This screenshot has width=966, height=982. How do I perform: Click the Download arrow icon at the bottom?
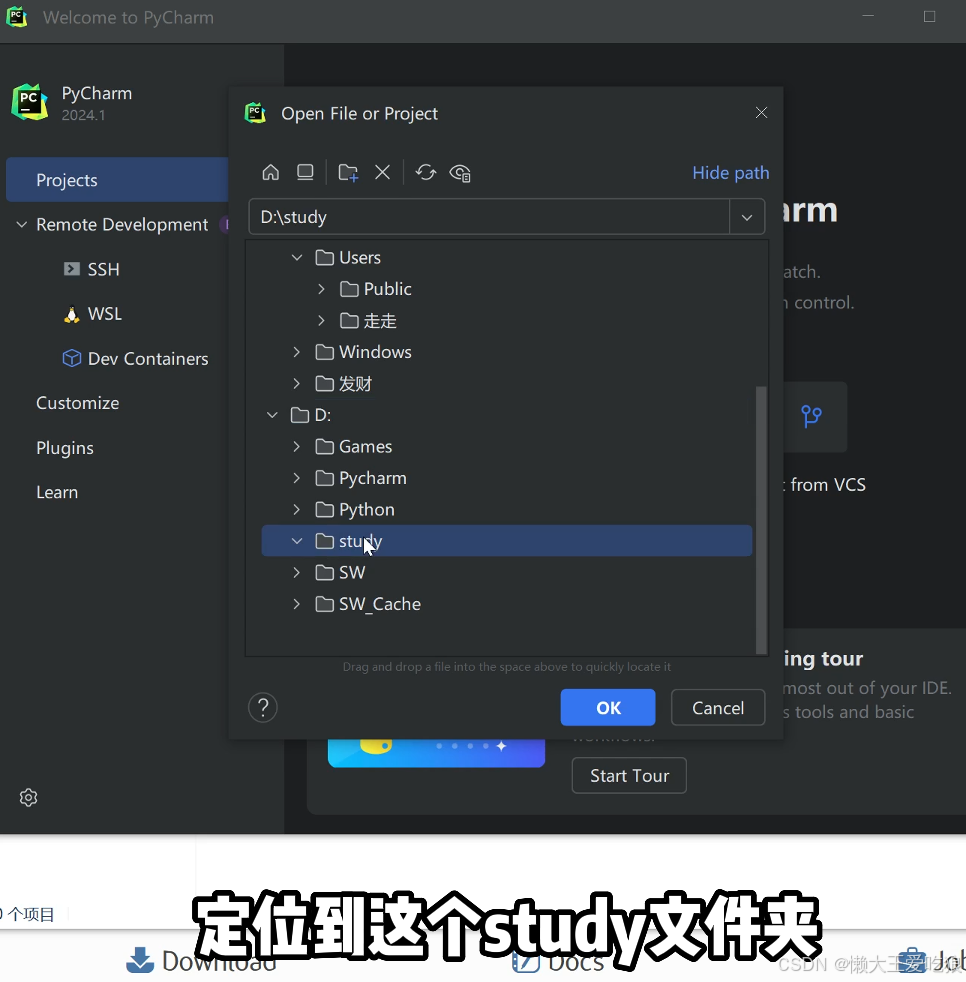(x=140, y=961)
